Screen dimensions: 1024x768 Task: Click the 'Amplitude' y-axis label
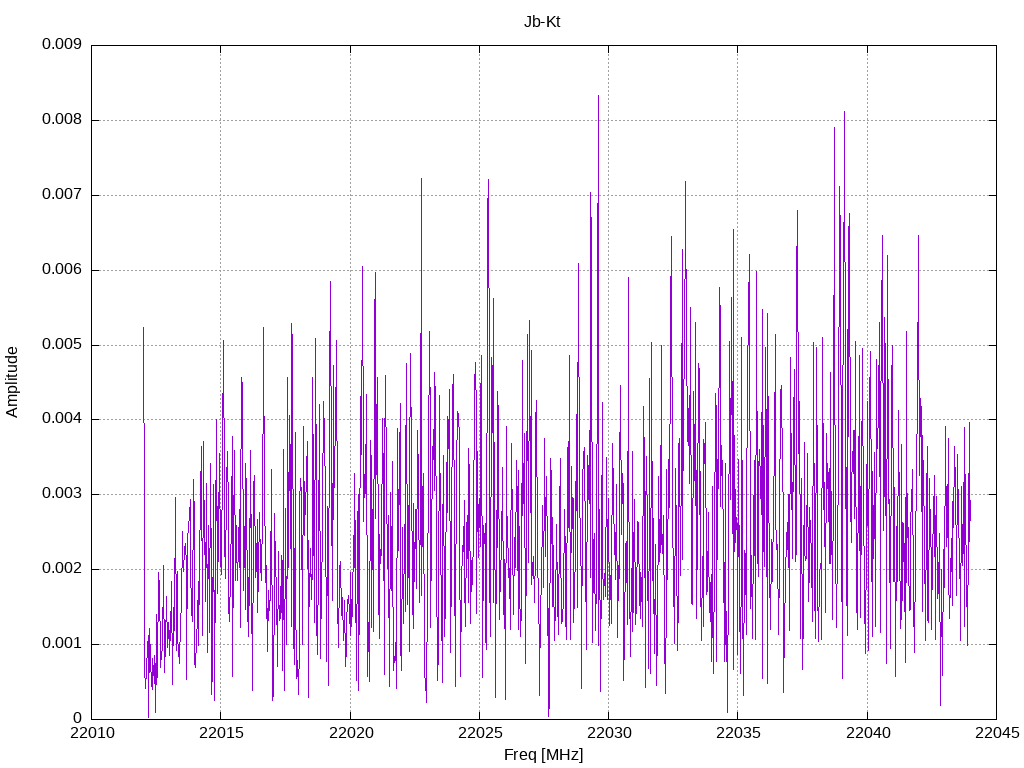click(x=12, y=382)
